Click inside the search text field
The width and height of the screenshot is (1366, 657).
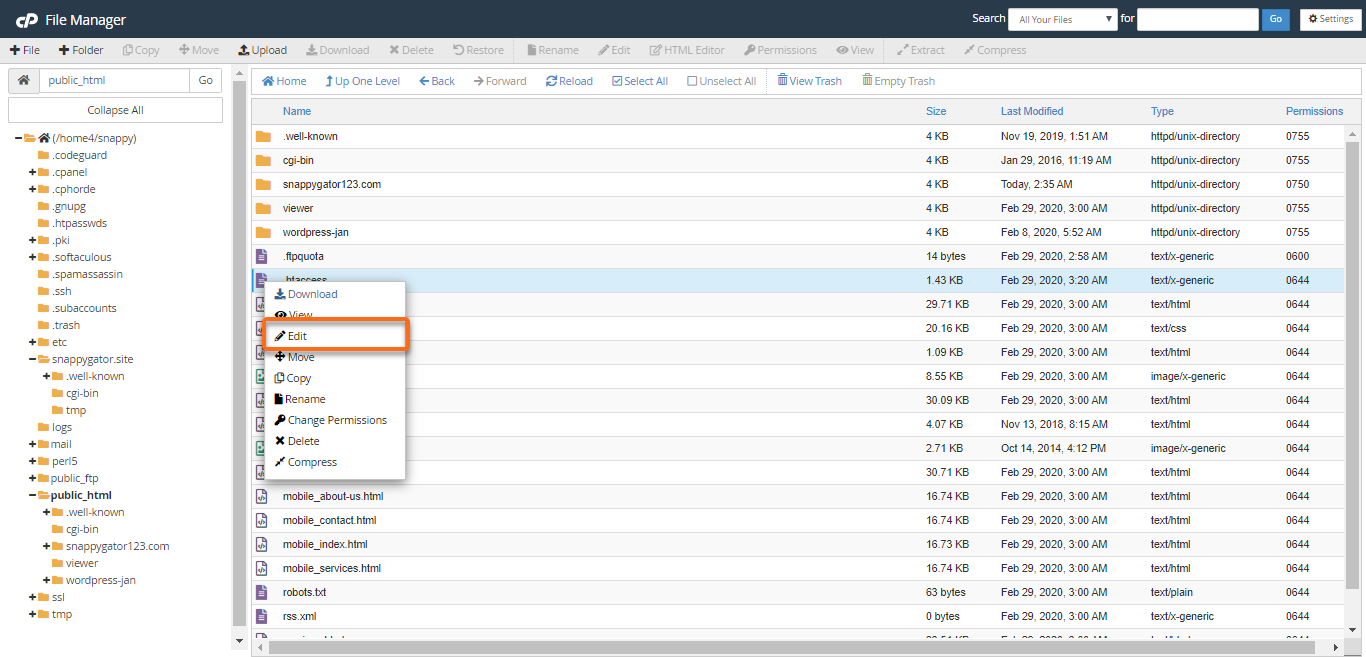click(1197, 19)
